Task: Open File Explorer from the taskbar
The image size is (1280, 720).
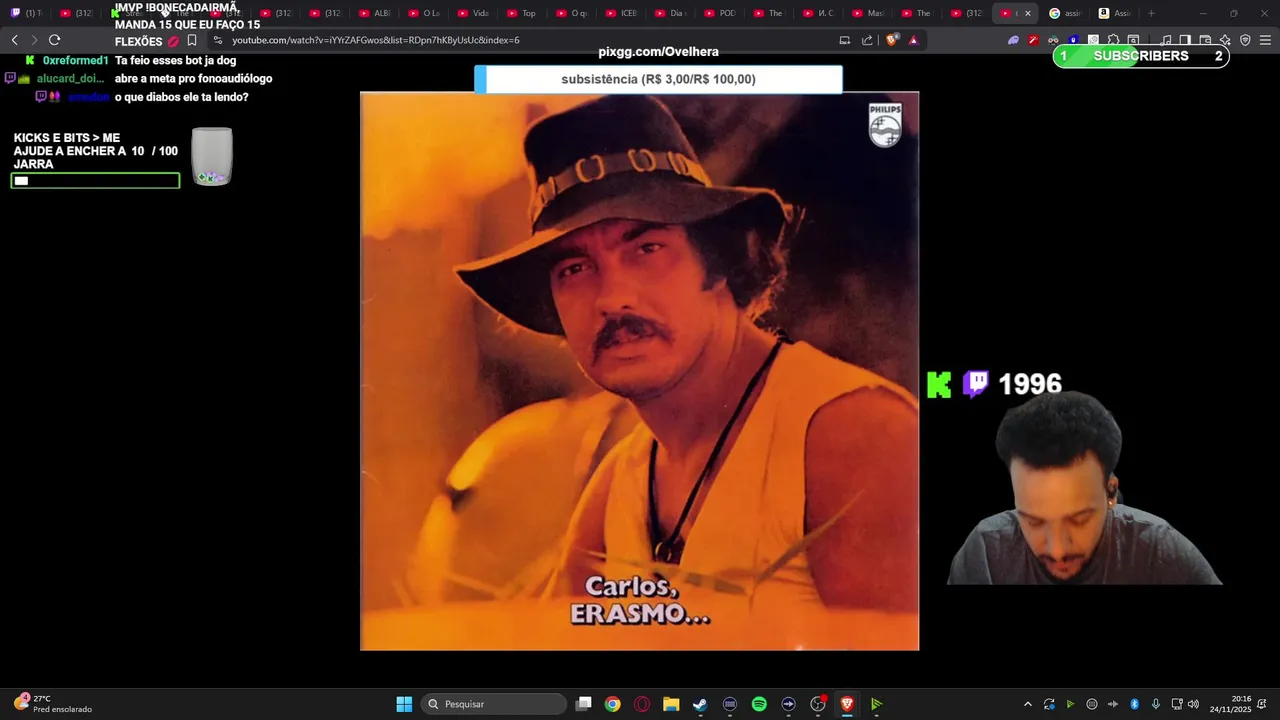Action: click(x=671, y=704)
